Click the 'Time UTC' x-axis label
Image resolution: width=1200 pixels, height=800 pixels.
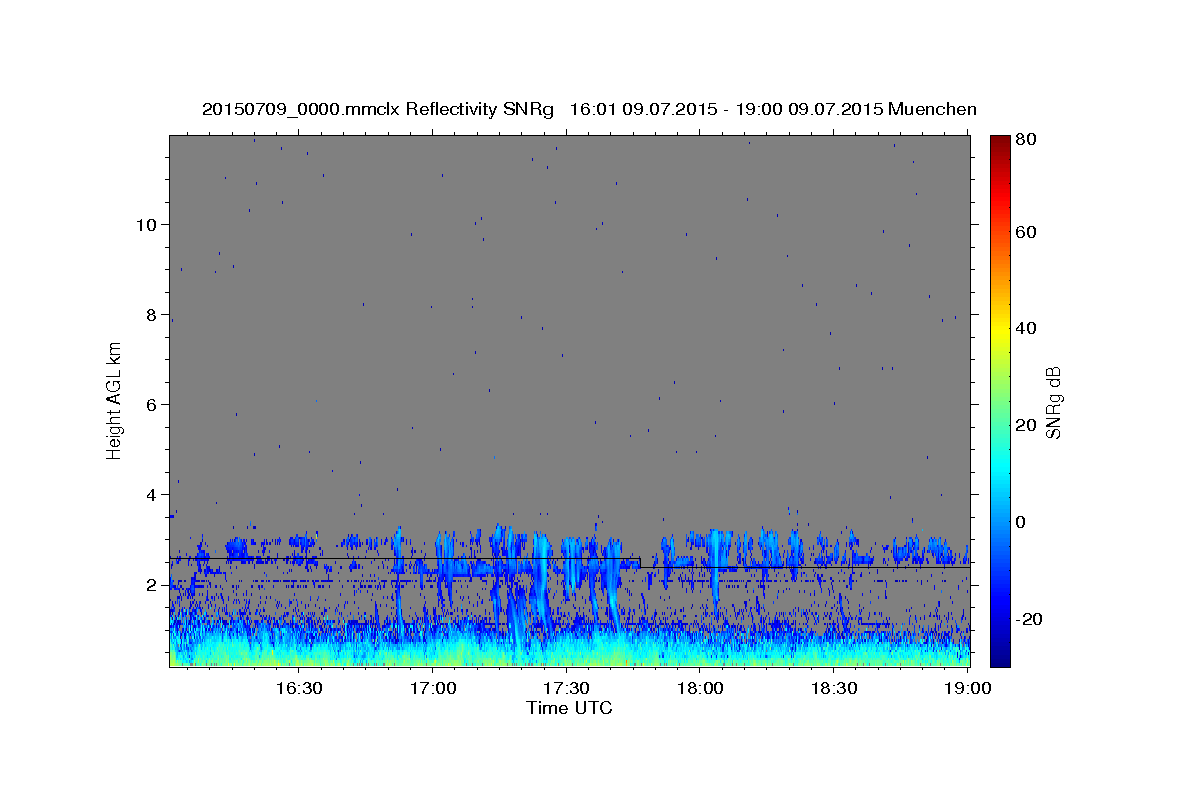coord(569,708)
